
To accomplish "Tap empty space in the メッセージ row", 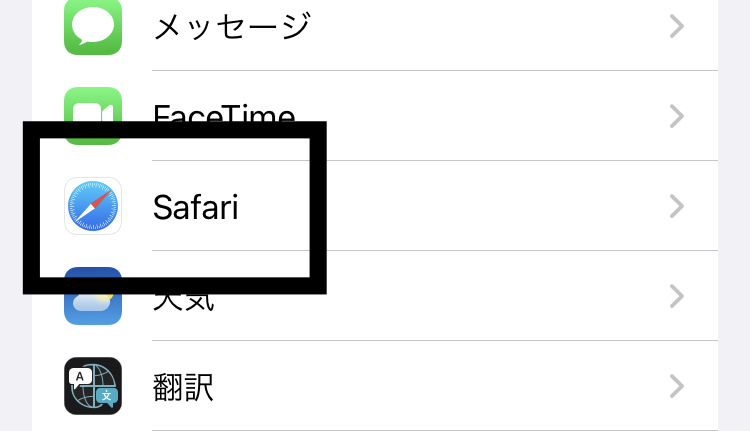I will point(480,27).
